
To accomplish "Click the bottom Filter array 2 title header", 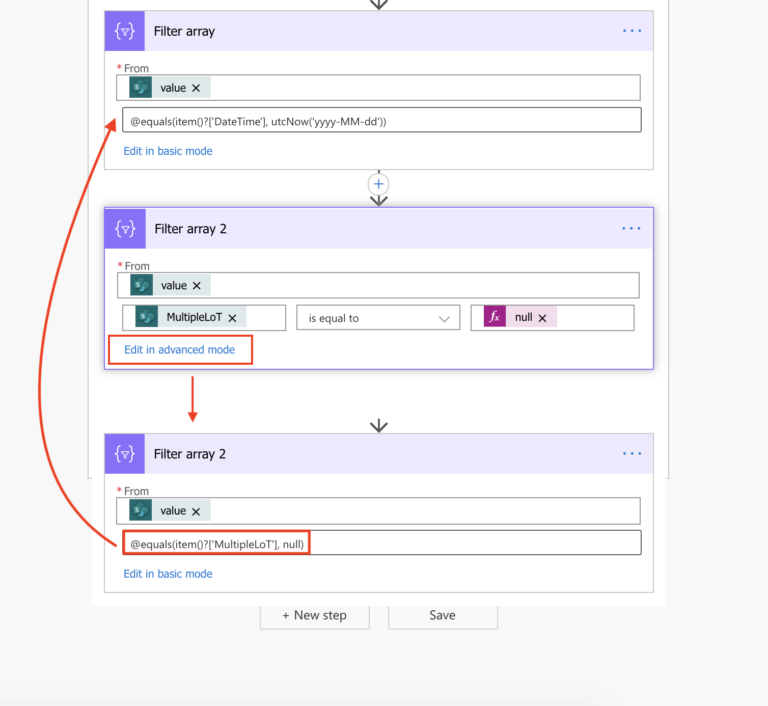I will point(379,454).
